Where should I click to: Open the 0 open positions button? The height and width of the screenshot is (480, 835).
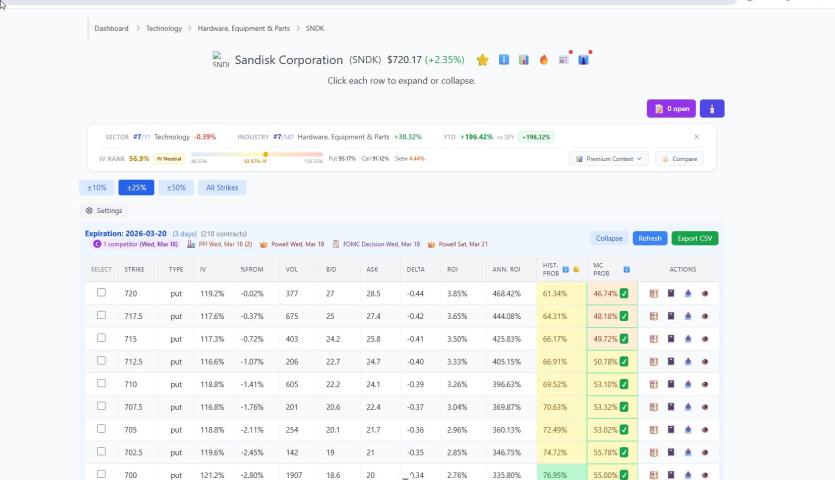click(x=671, y=109)
